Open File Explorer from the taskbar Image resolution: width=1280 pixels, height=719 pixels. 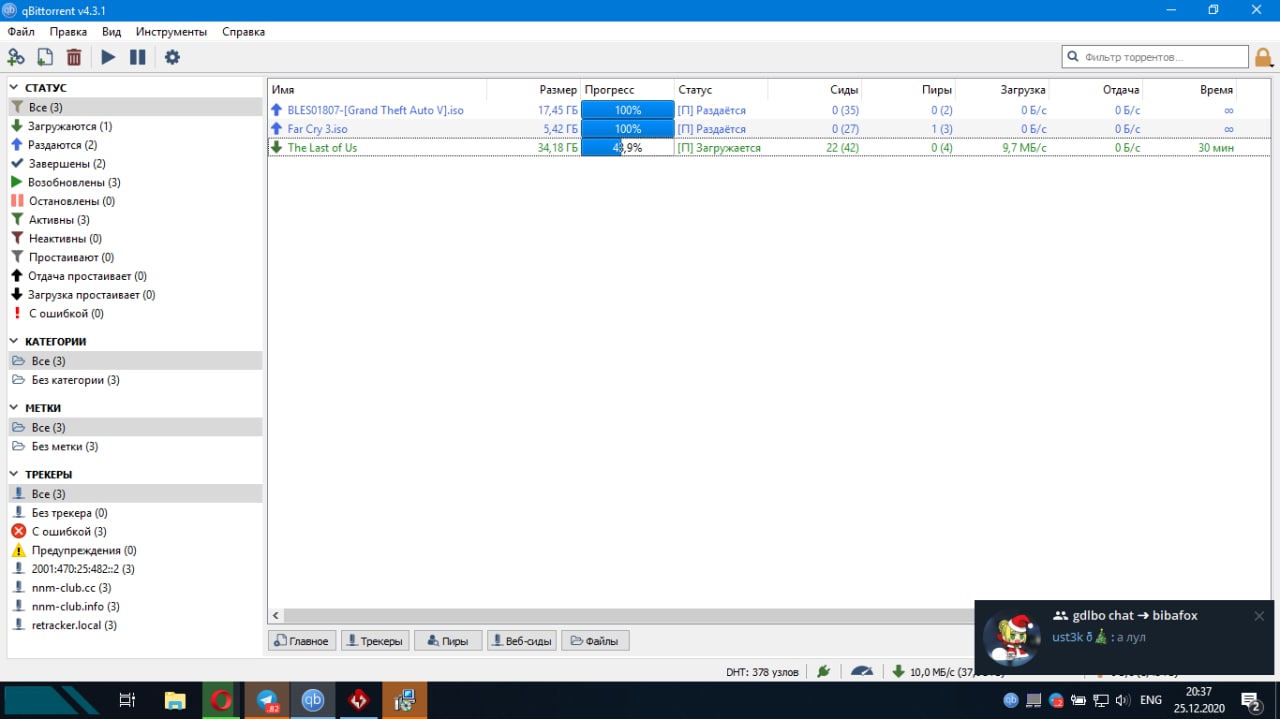(175, 700)
